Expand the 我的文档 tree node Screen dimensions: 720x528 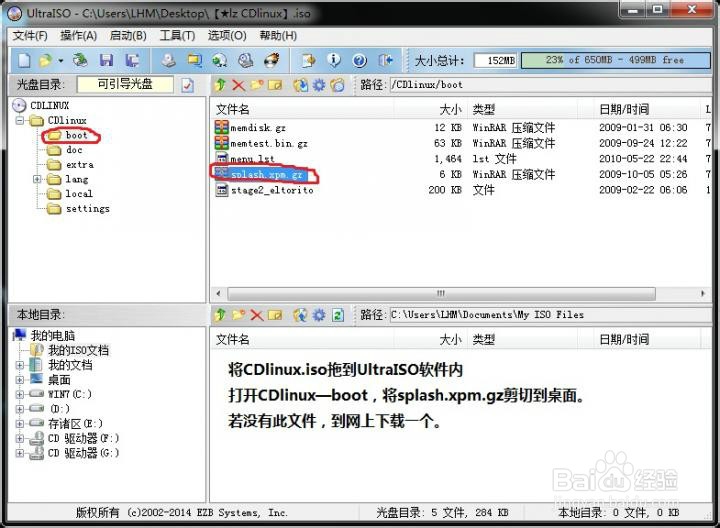pos(20,365)
